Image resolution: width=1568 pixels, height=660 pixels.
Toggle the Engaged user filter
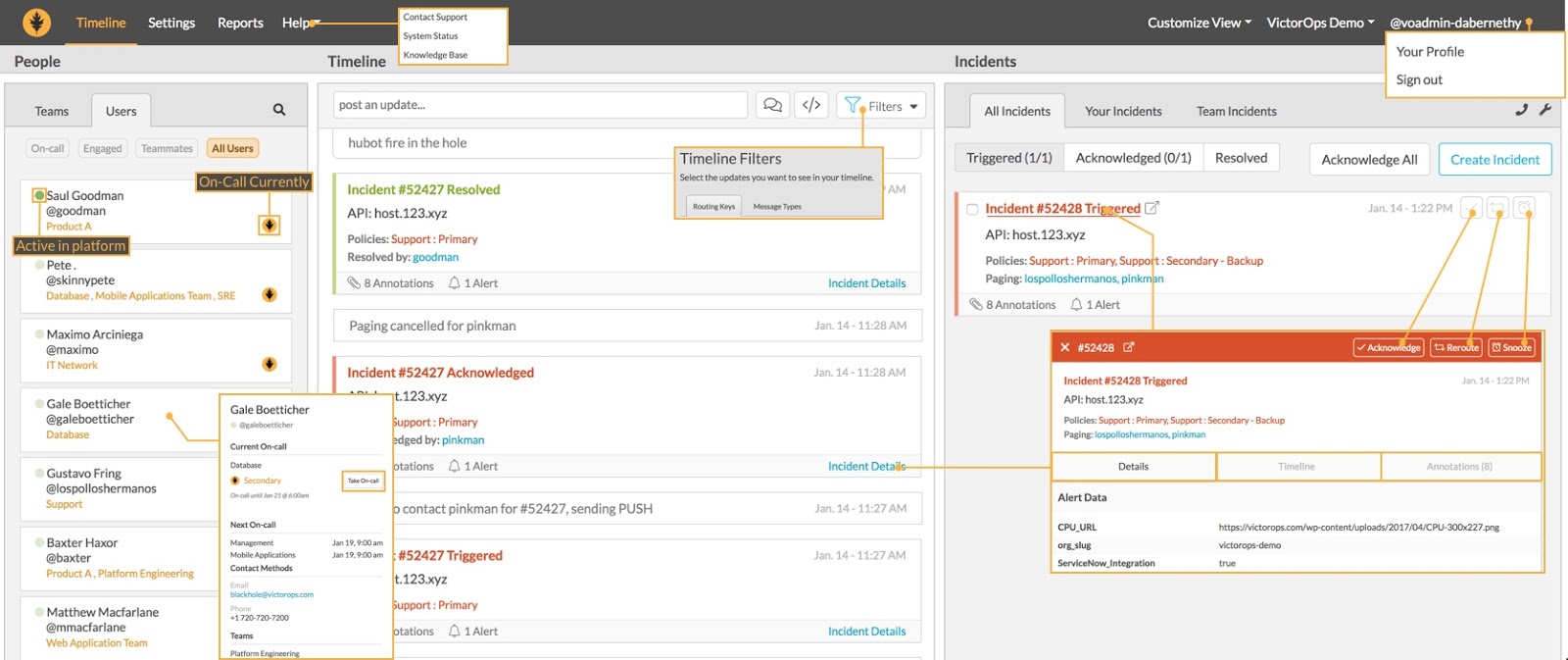click(103, 148)
